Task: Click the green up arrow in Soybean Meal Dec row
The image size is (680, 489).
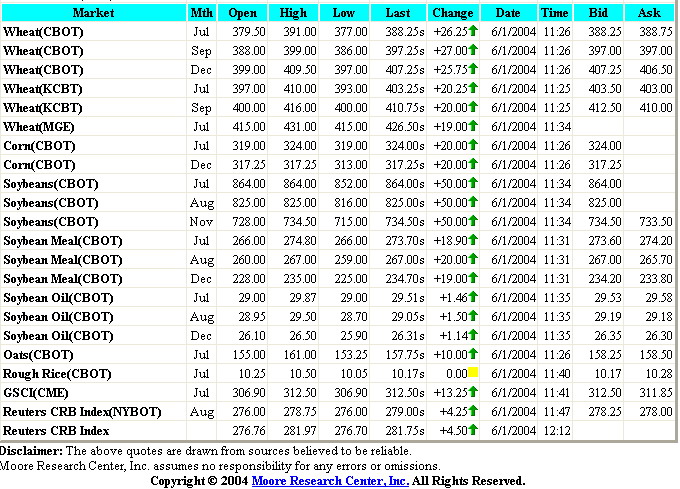Action: (473, 277)
